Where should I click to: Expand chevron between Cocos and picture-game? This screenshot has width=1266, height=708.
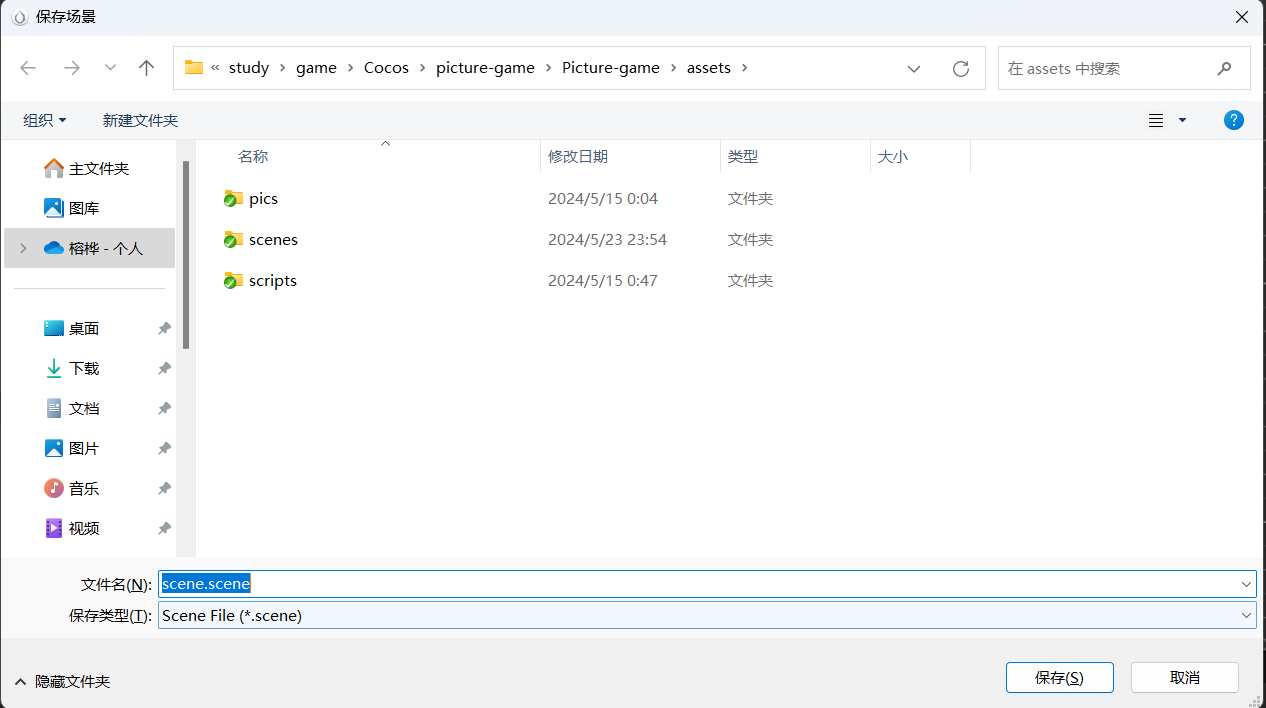422,68
